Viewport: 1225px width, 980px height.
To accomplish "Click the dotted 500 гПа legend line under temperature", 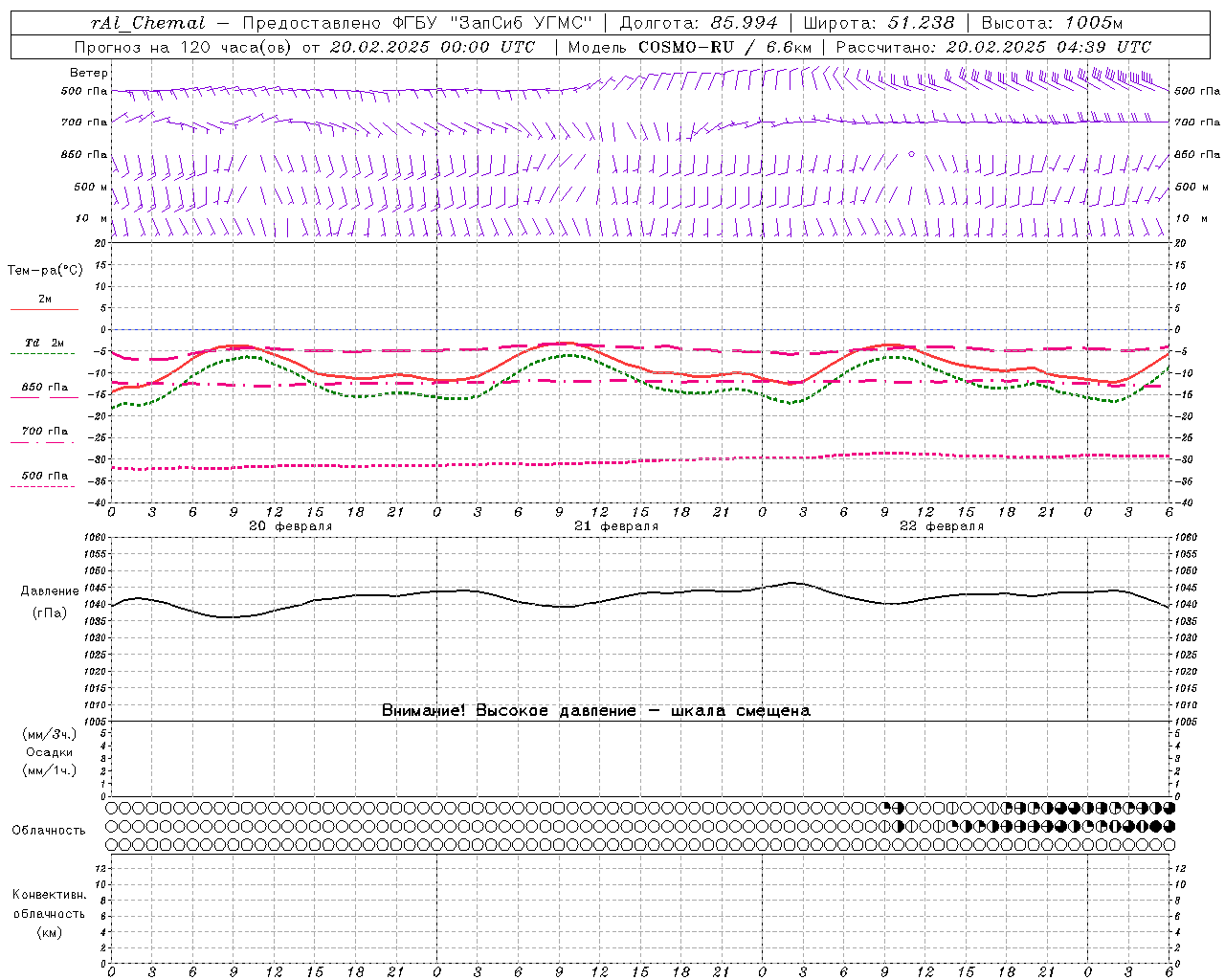I will tap(42, 486).
